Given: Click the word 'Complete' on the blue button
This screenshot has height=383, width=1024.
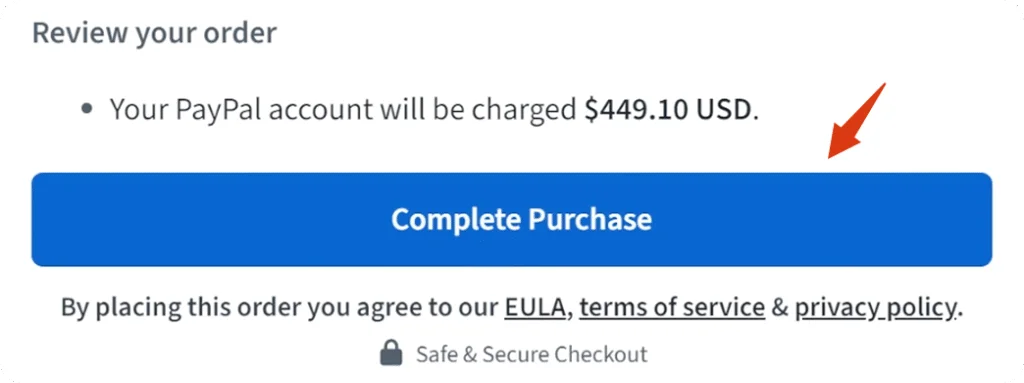Looking at the screenshot, I should pos(456,220).
